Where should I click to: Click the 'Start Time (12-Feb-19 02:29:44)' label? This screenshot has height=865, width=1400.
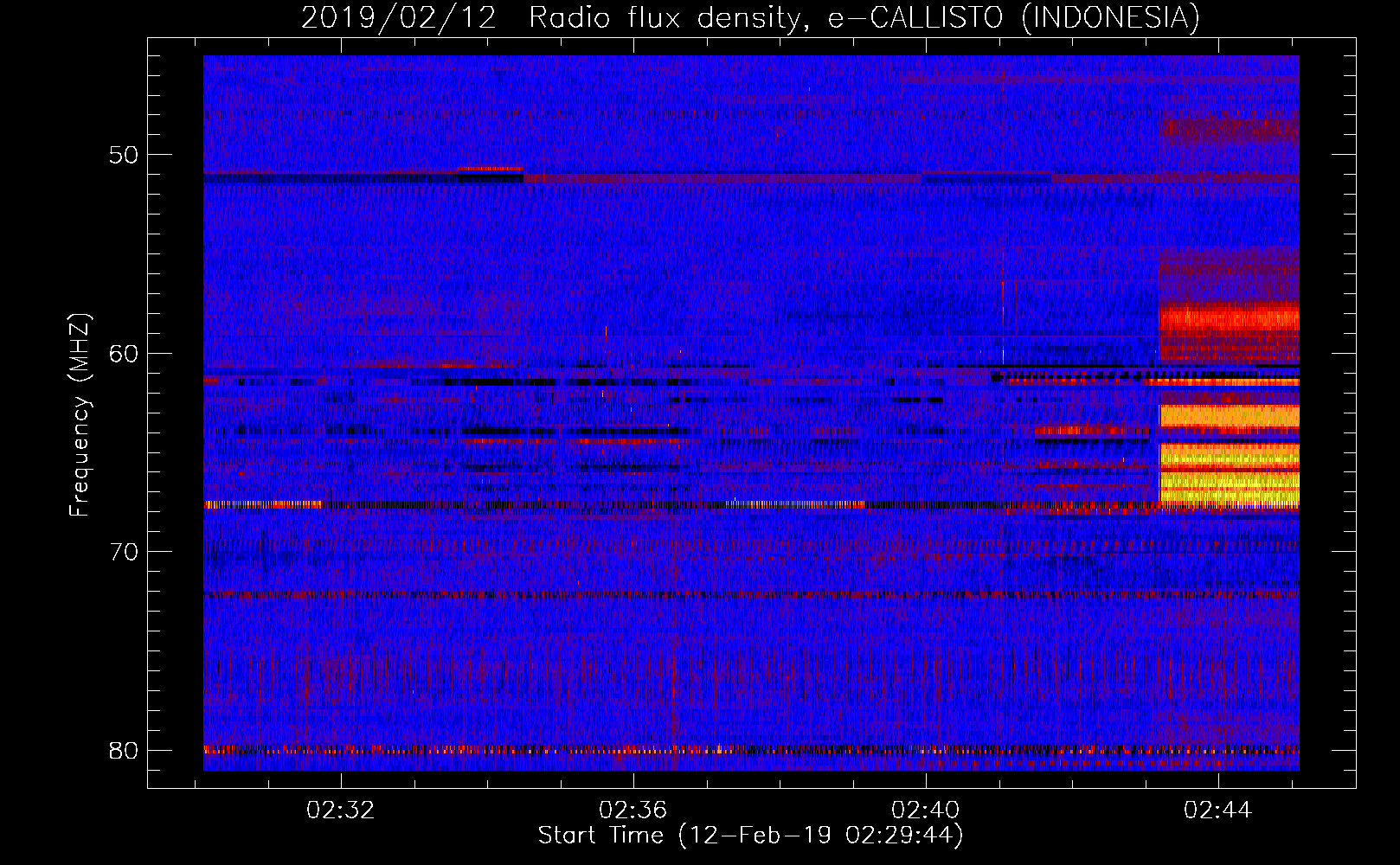[750, 836]
